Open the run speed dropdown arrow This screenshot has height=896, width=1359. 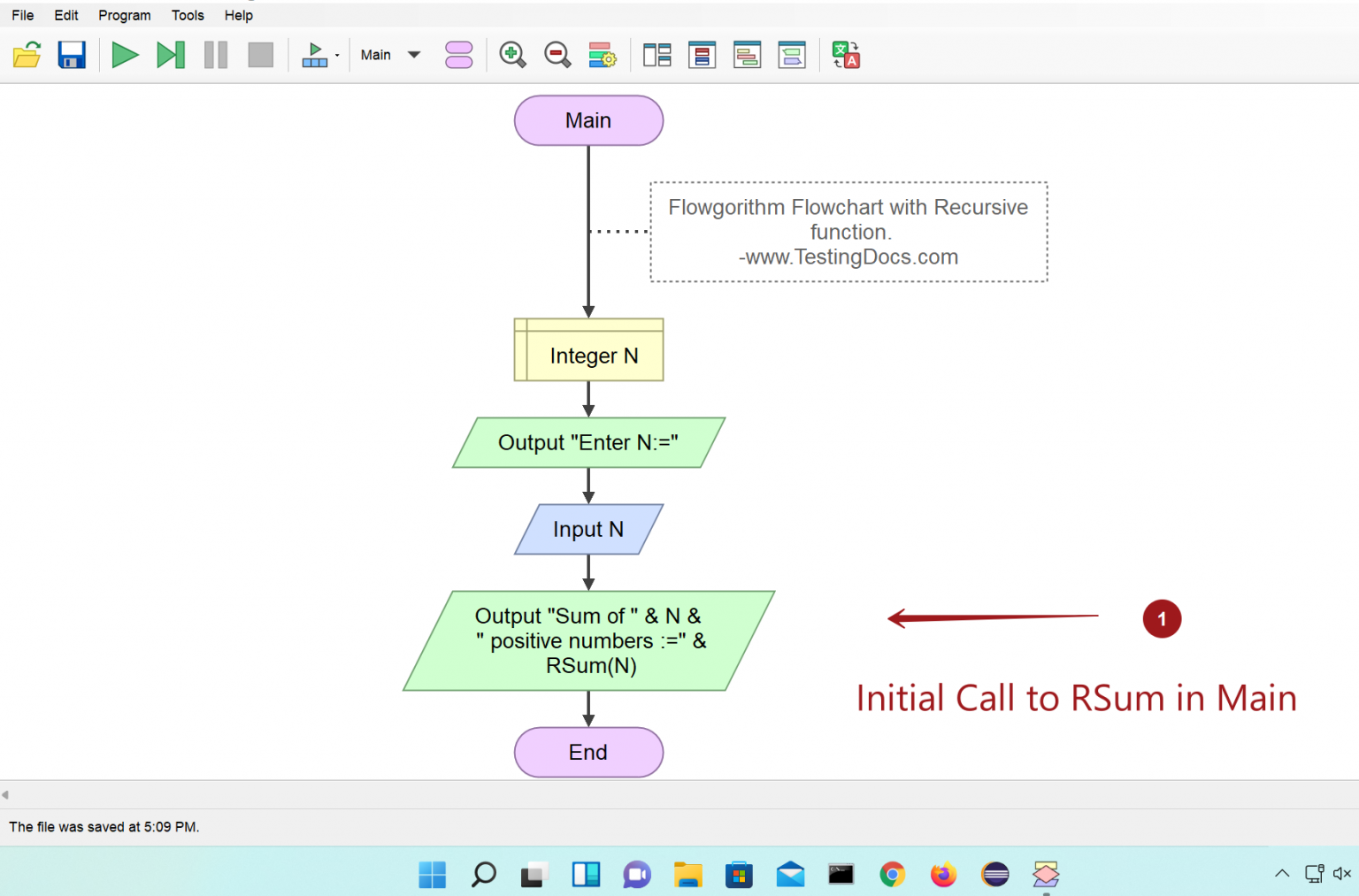pyautogui.click(x=337, y=56)
